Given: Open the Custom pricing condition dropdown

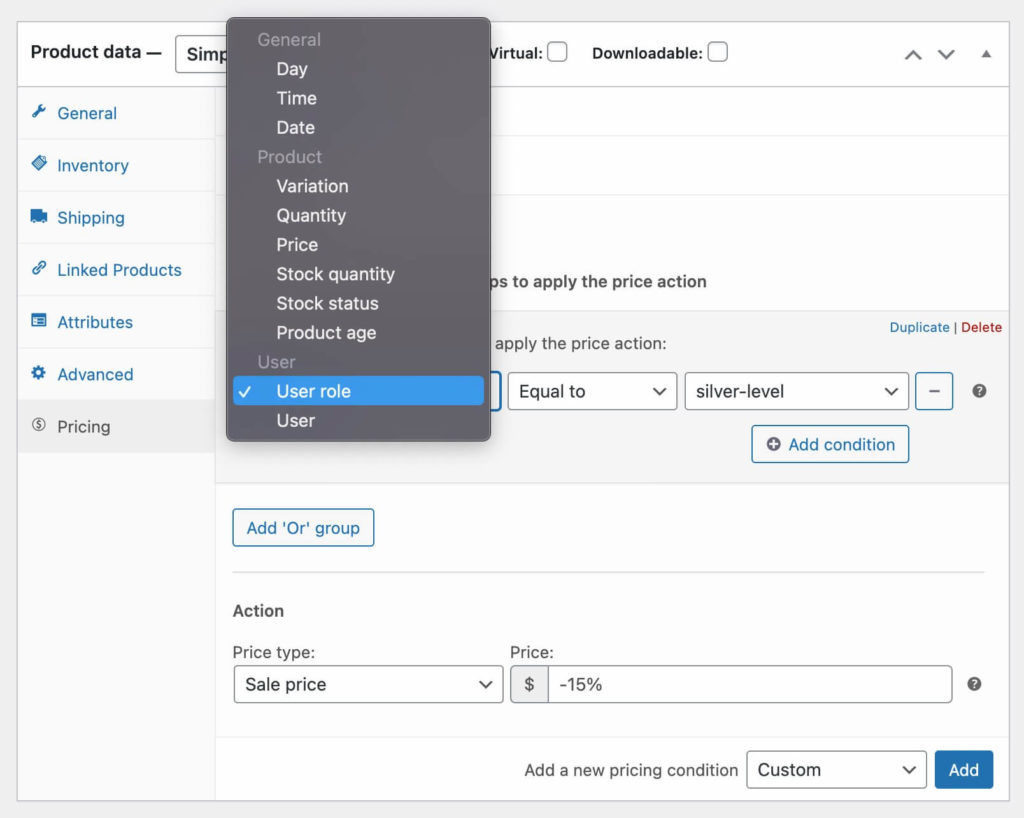Looking at the screenshot, I should pos(837,770).
